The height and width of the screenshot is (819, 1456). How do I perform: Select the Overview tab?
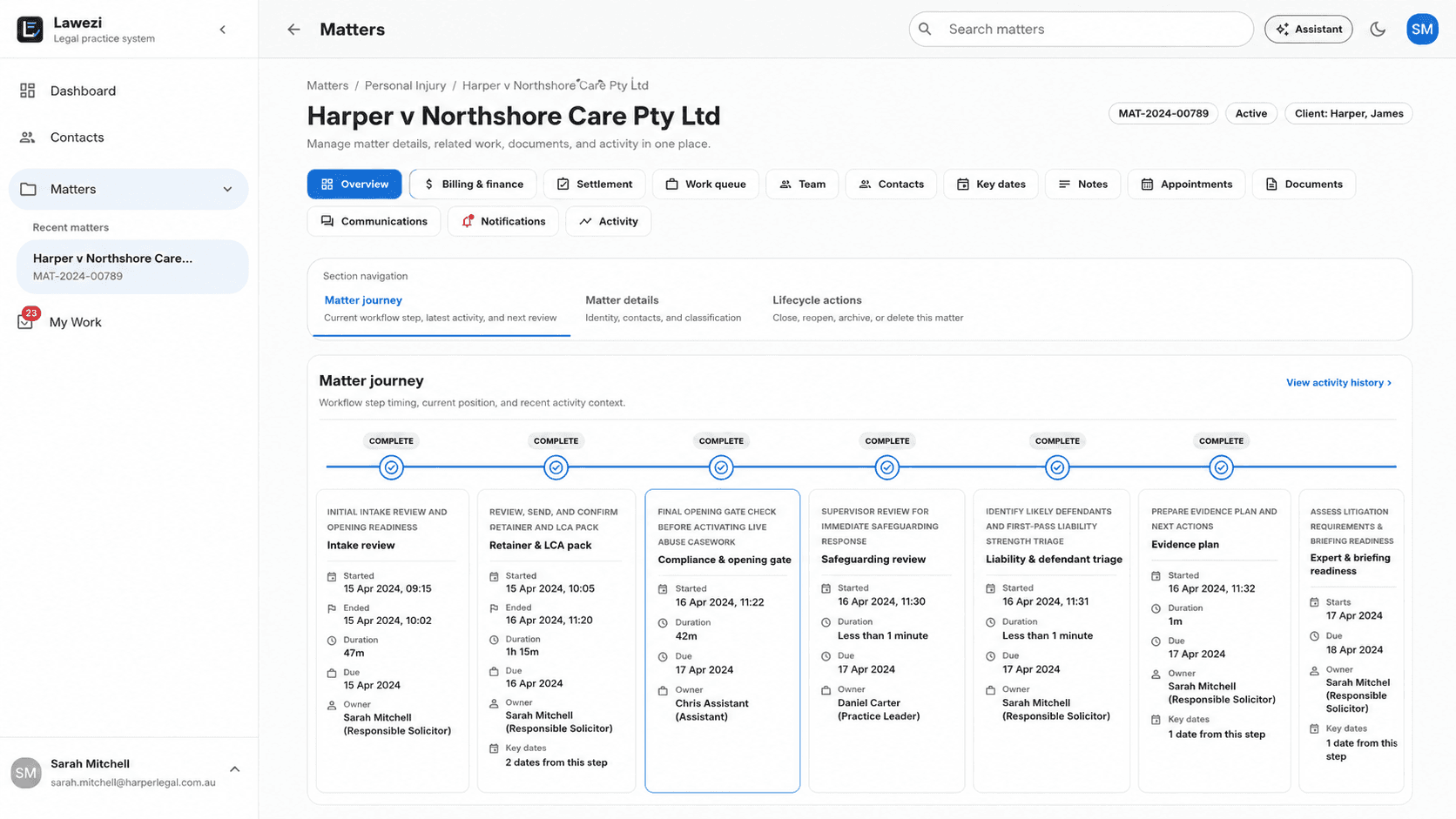[354, 184]
